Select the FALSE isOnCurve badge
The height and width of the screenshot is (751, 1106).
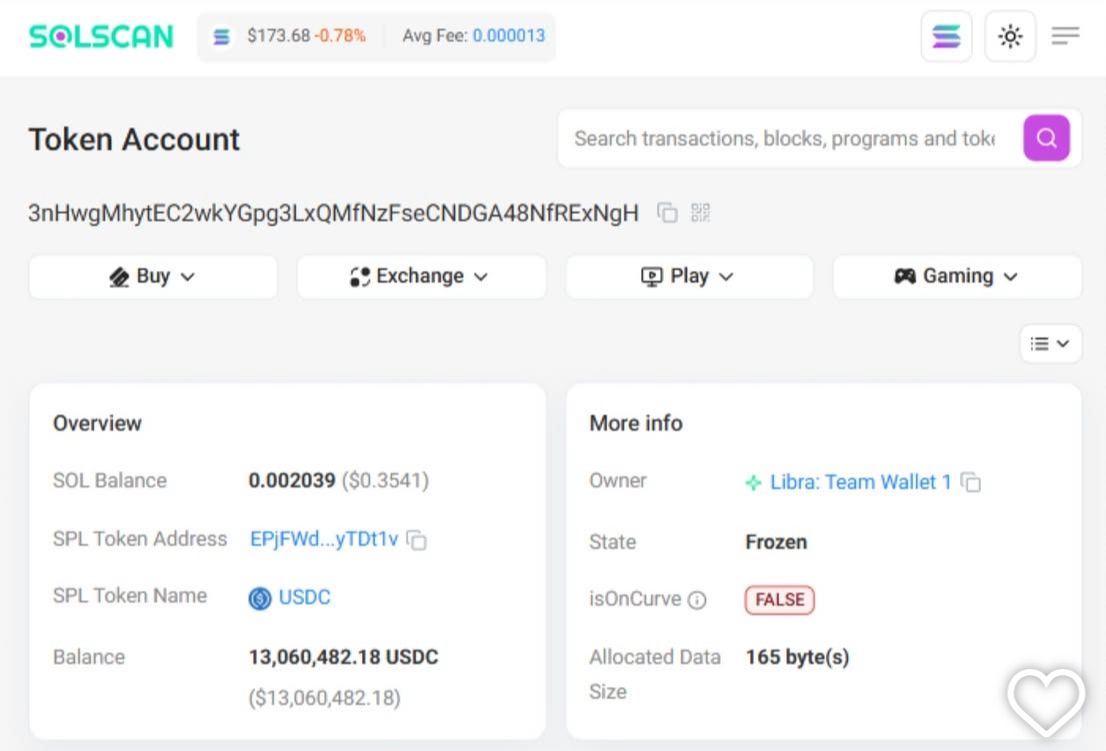pos(779,600)
